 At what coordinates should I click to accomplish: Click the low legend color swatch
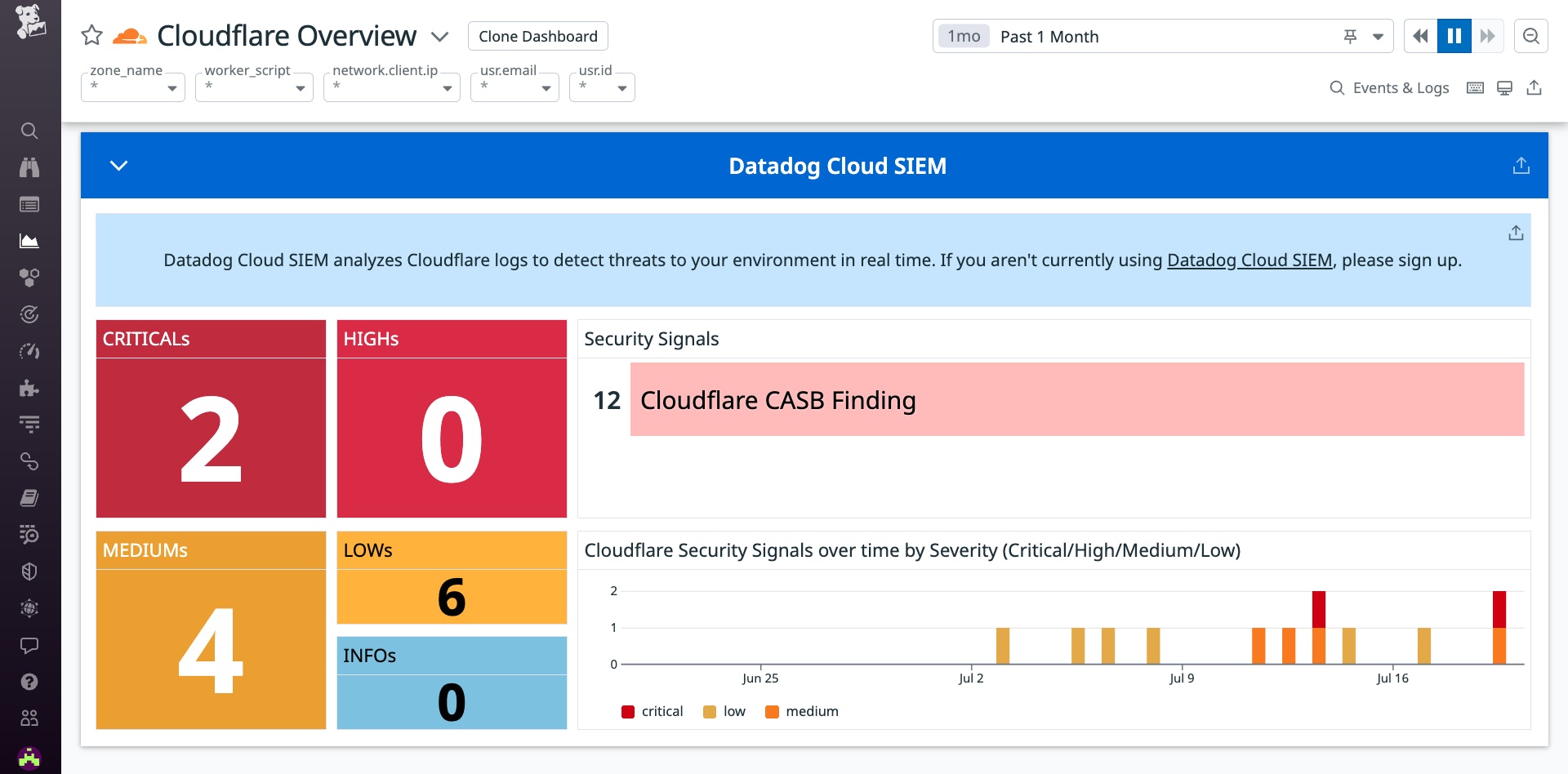click(710, 712)
